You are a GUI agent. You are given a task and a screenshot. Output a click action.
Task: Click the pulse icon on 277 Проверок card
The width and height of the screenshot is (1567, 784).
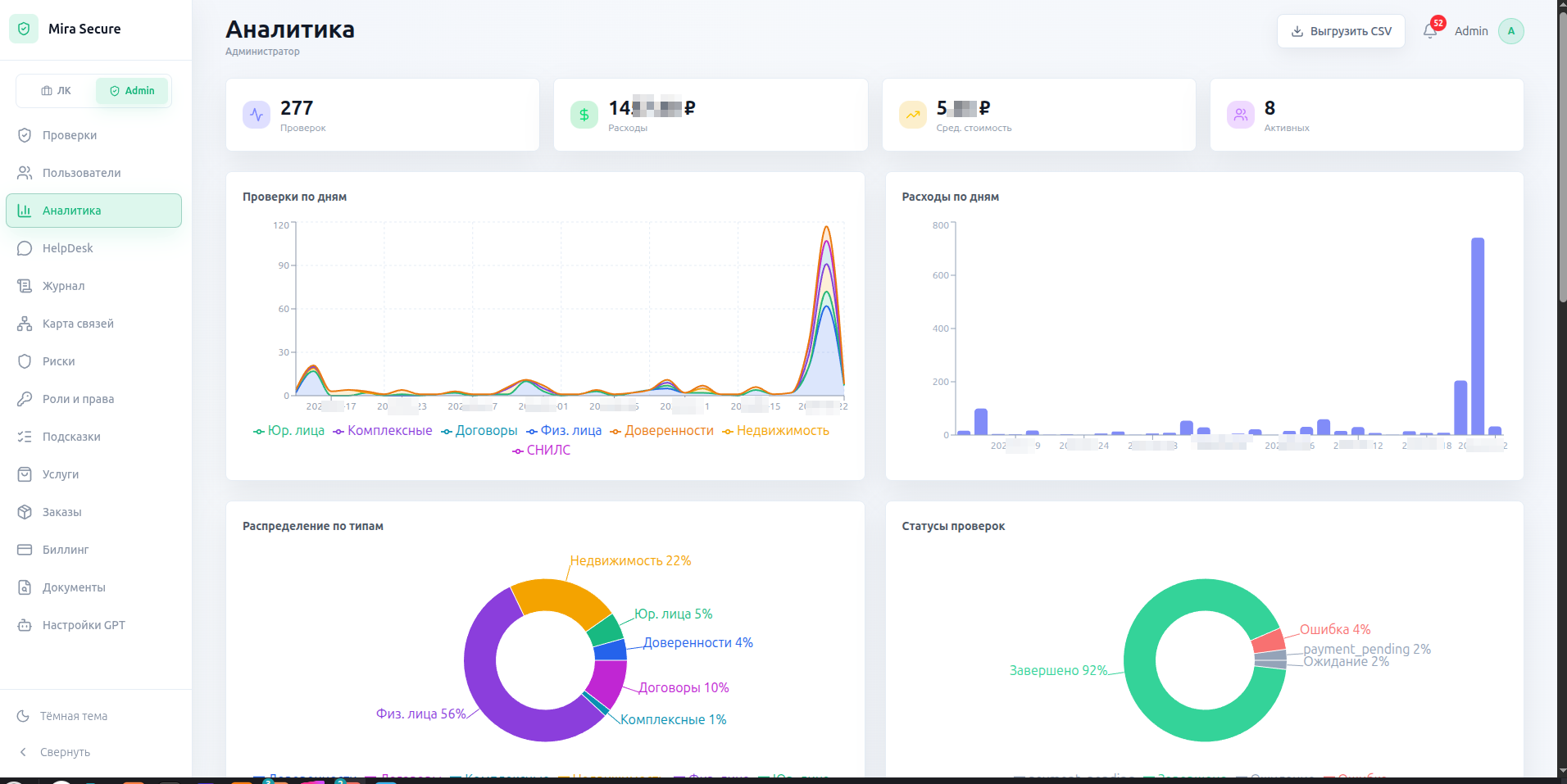pos(257,115)
